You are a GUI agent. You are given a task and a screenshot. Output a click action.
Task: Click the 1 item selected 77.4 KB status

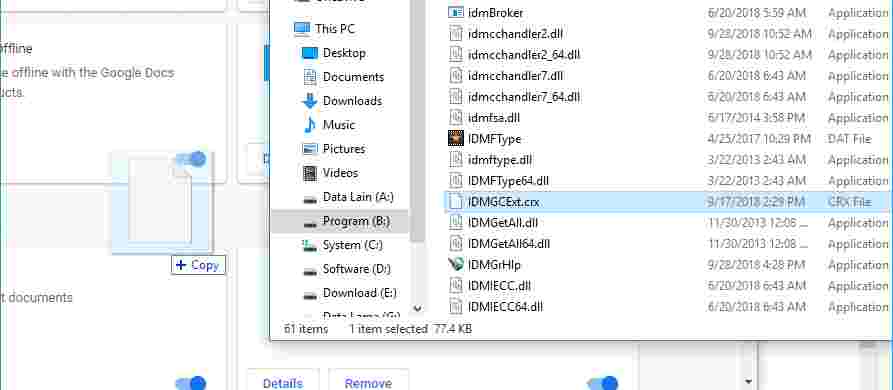click(411, 329)
